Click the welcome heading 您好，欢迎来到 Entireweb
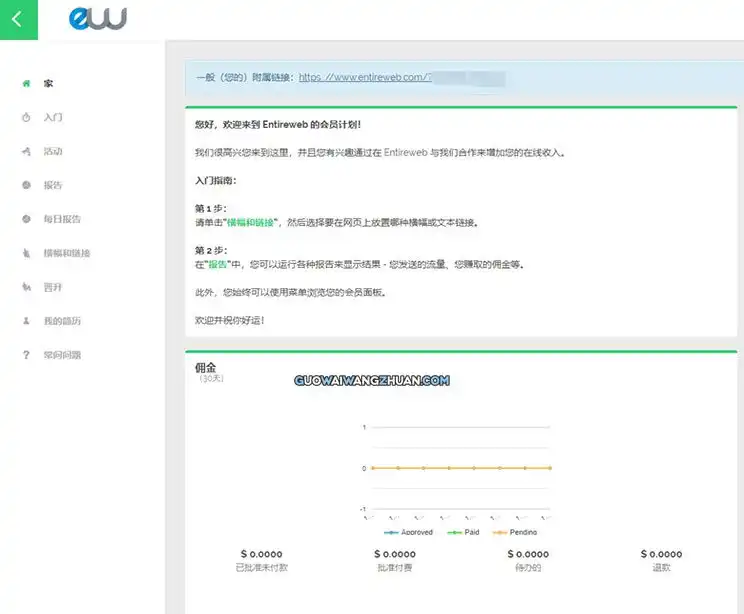The image size is (744, 614). click(x=278, y=124)
